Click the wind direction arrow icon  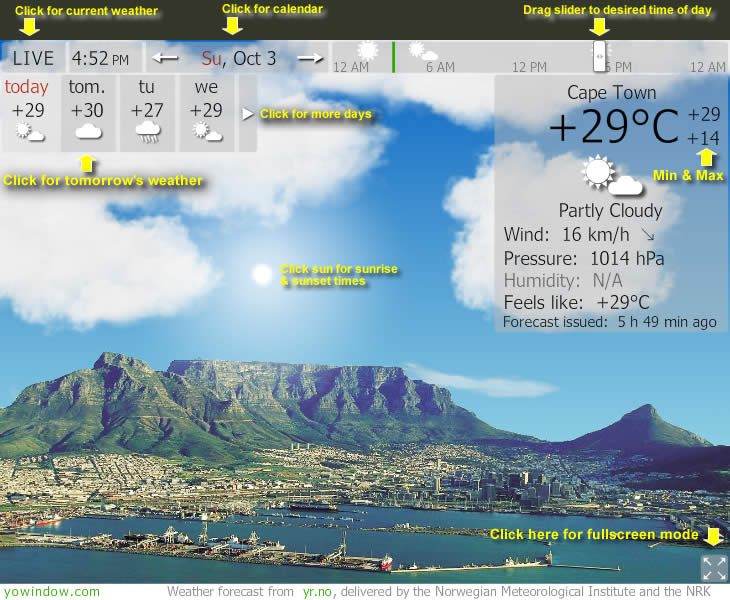[x=648, y=235]
